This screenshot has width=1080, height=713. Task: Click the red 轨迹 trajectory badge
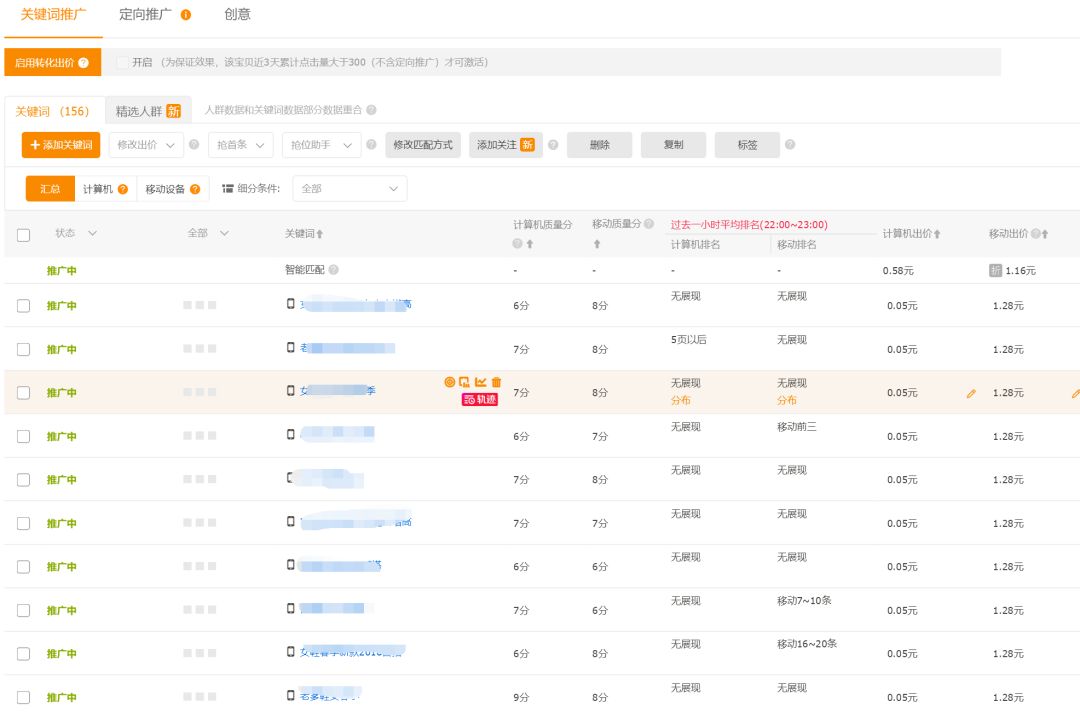480,398
